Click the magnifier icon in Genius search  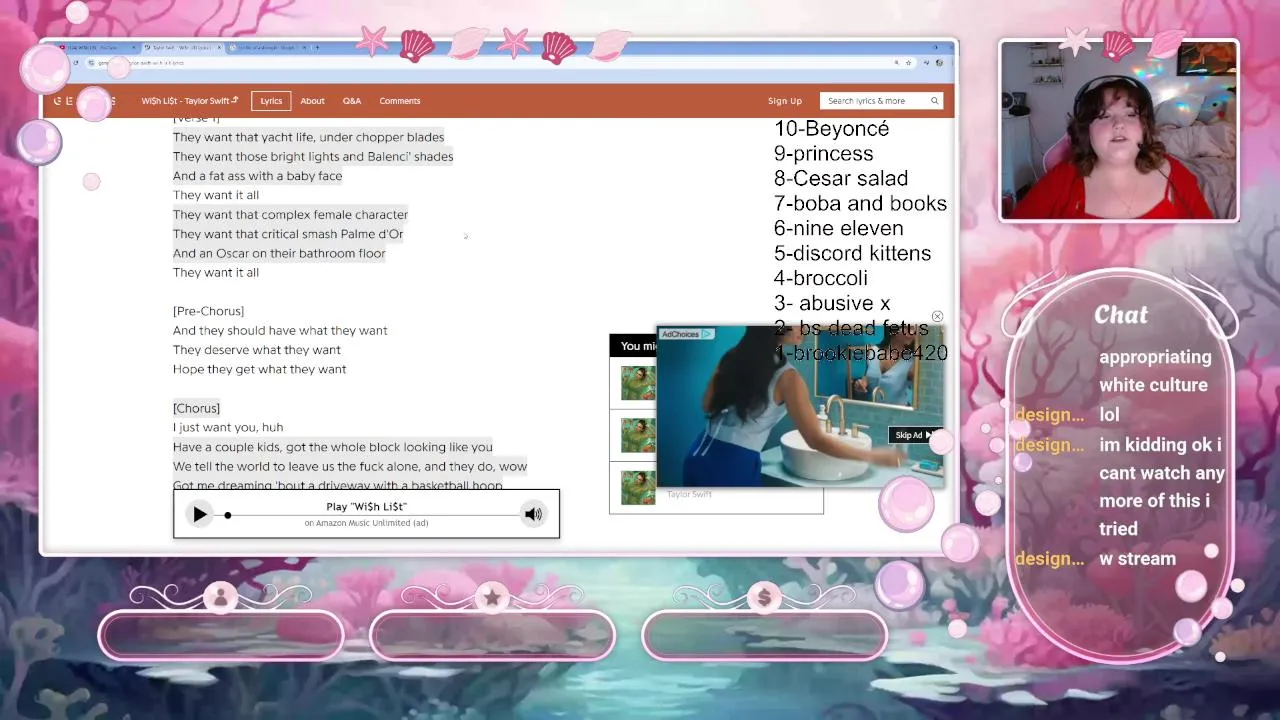(x=935, y=101)
